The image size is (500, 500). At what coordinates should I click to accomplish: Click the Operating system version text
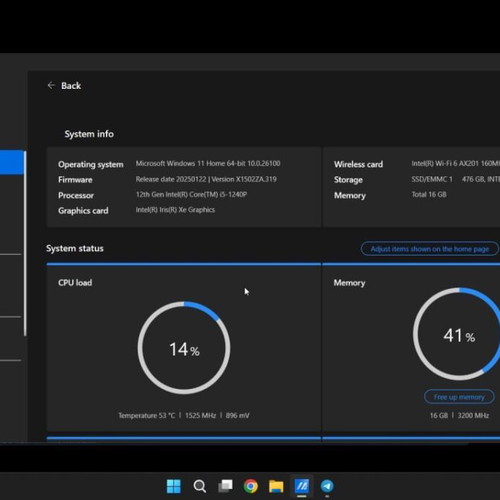click(208, 163)
